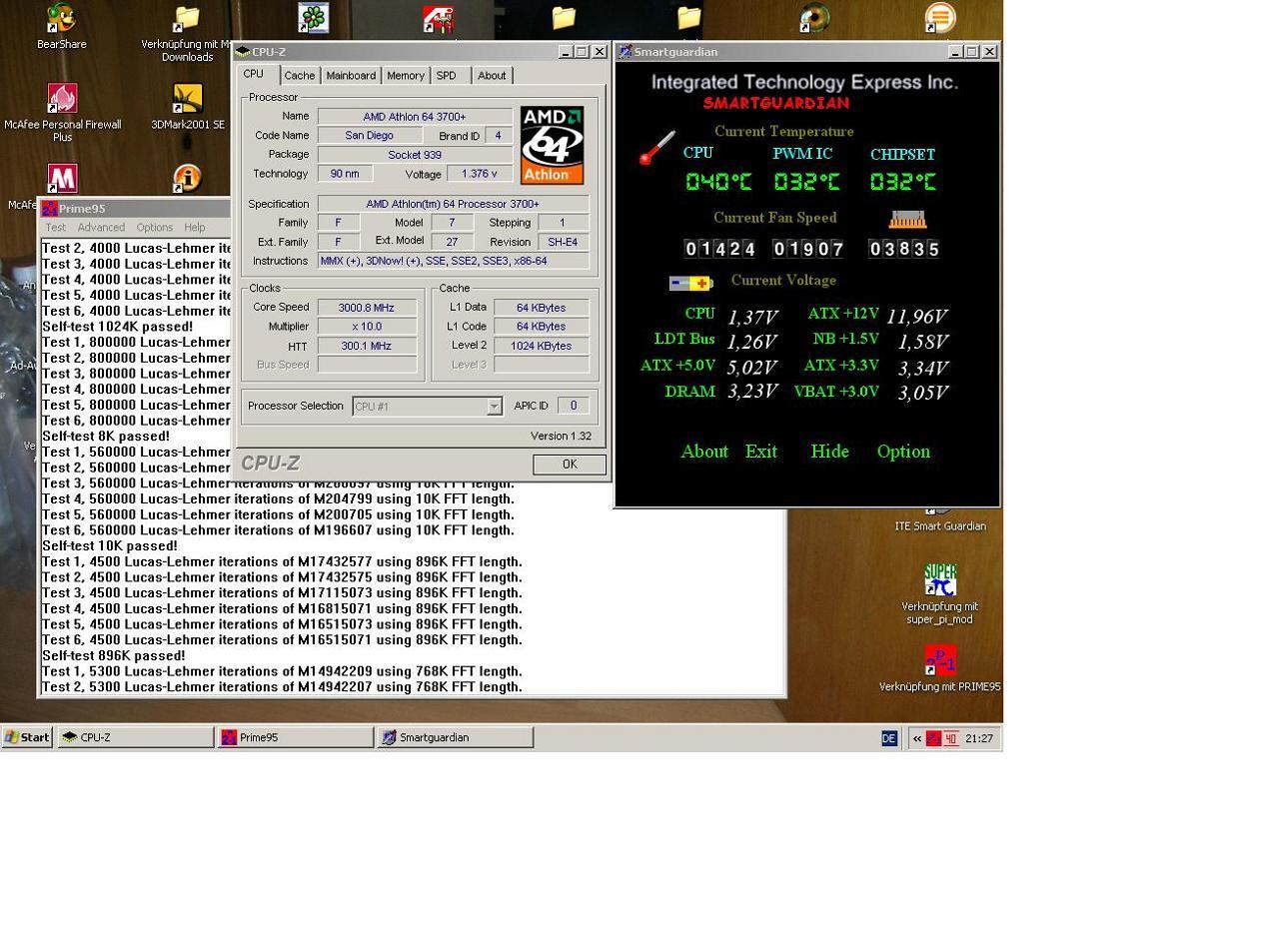
Task: Open the Test menu in Prime95
Action: (56, 228)
